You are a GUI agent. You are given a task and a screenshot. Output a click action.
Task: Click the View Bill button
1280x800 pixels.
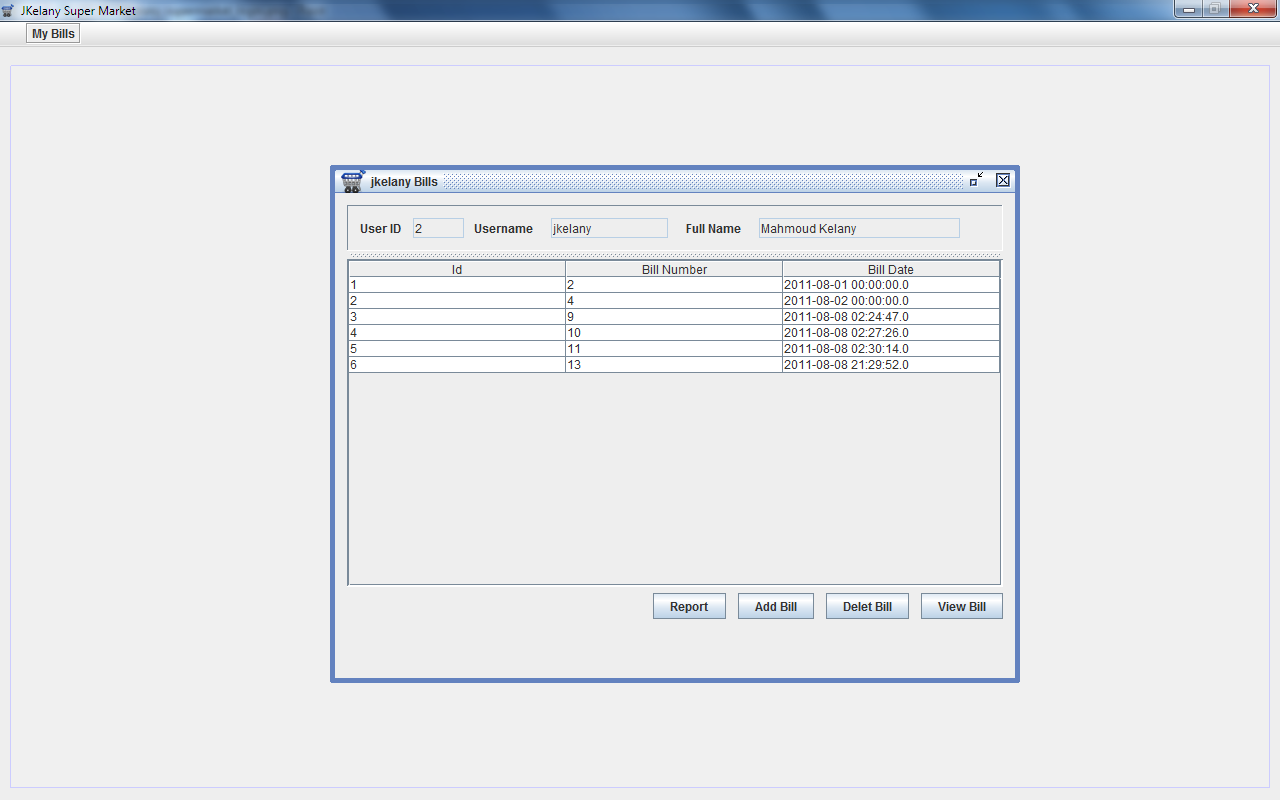[962, 606]
